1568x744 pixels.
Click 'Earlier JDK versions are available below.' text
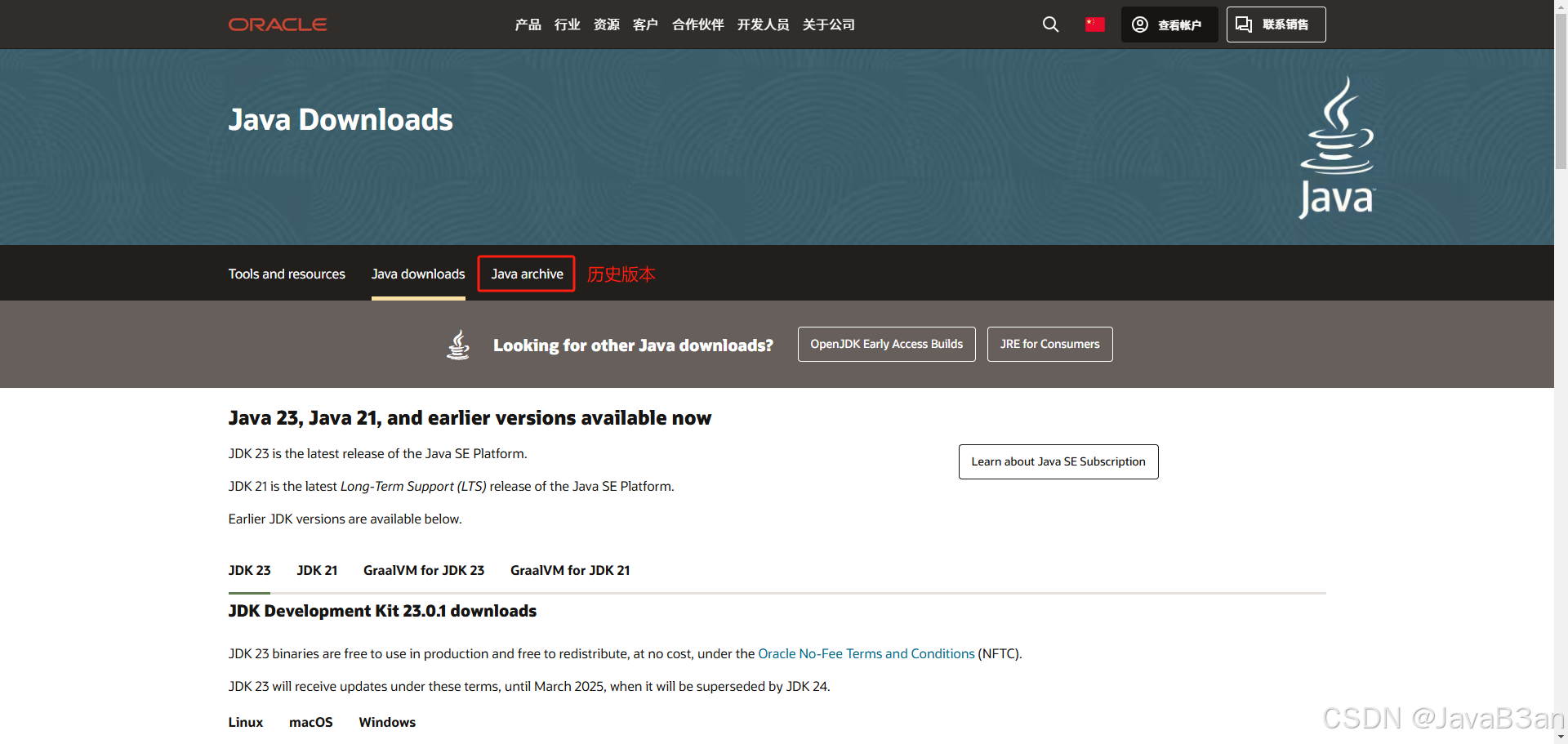(345, 519)
